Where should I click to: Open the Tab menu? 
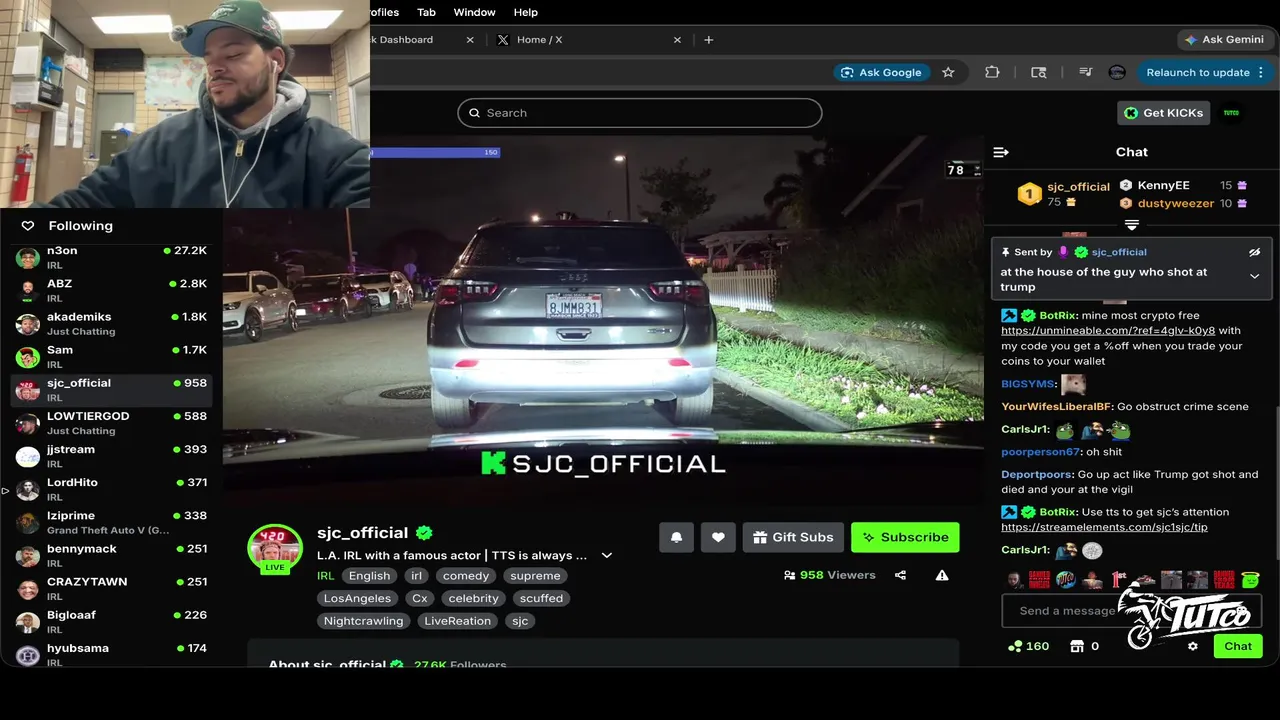click(426, 12)
